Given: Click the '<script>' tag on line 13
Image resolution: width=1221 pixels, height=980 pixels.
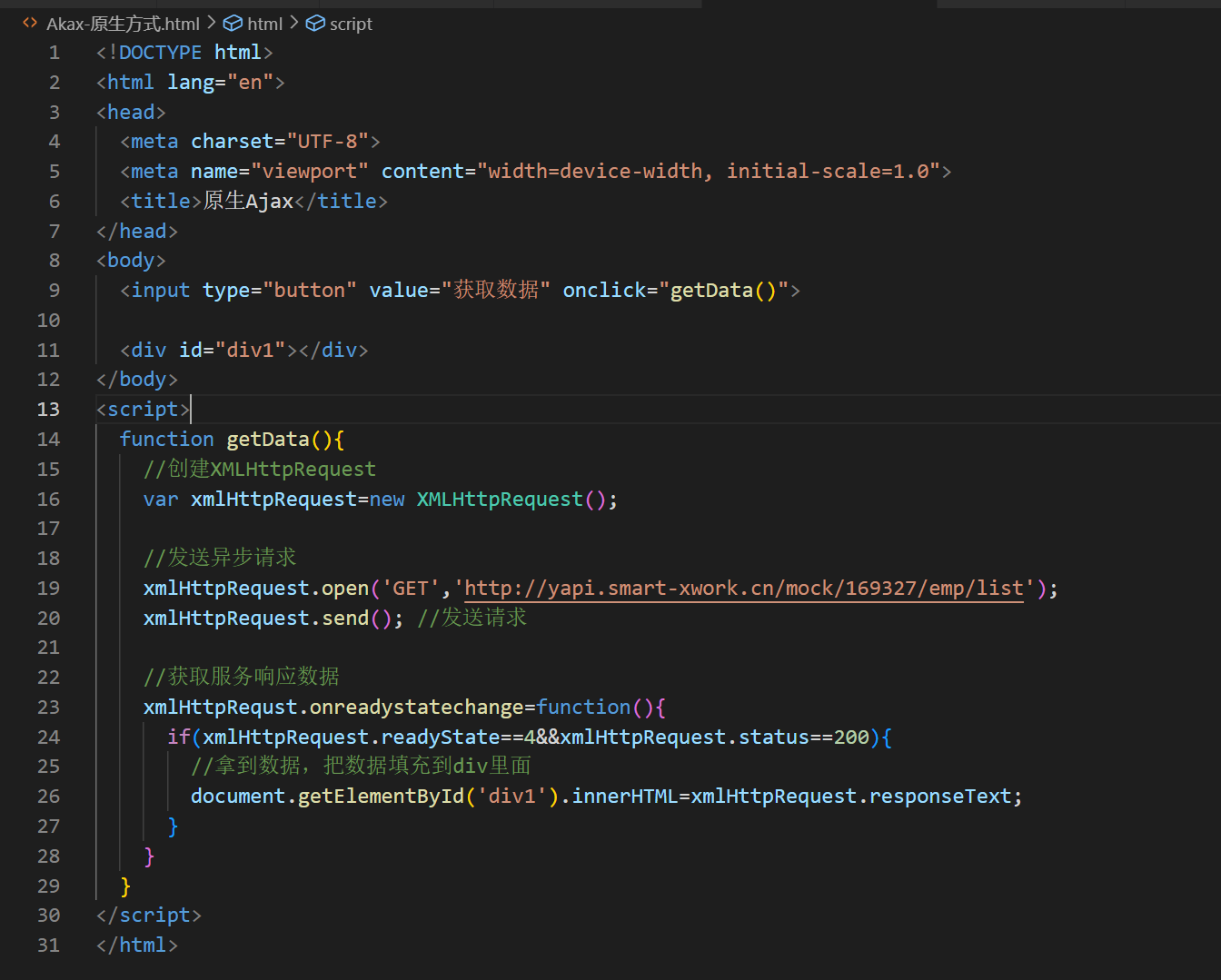Looking at the screenshot, I should [x=143, y=410].
